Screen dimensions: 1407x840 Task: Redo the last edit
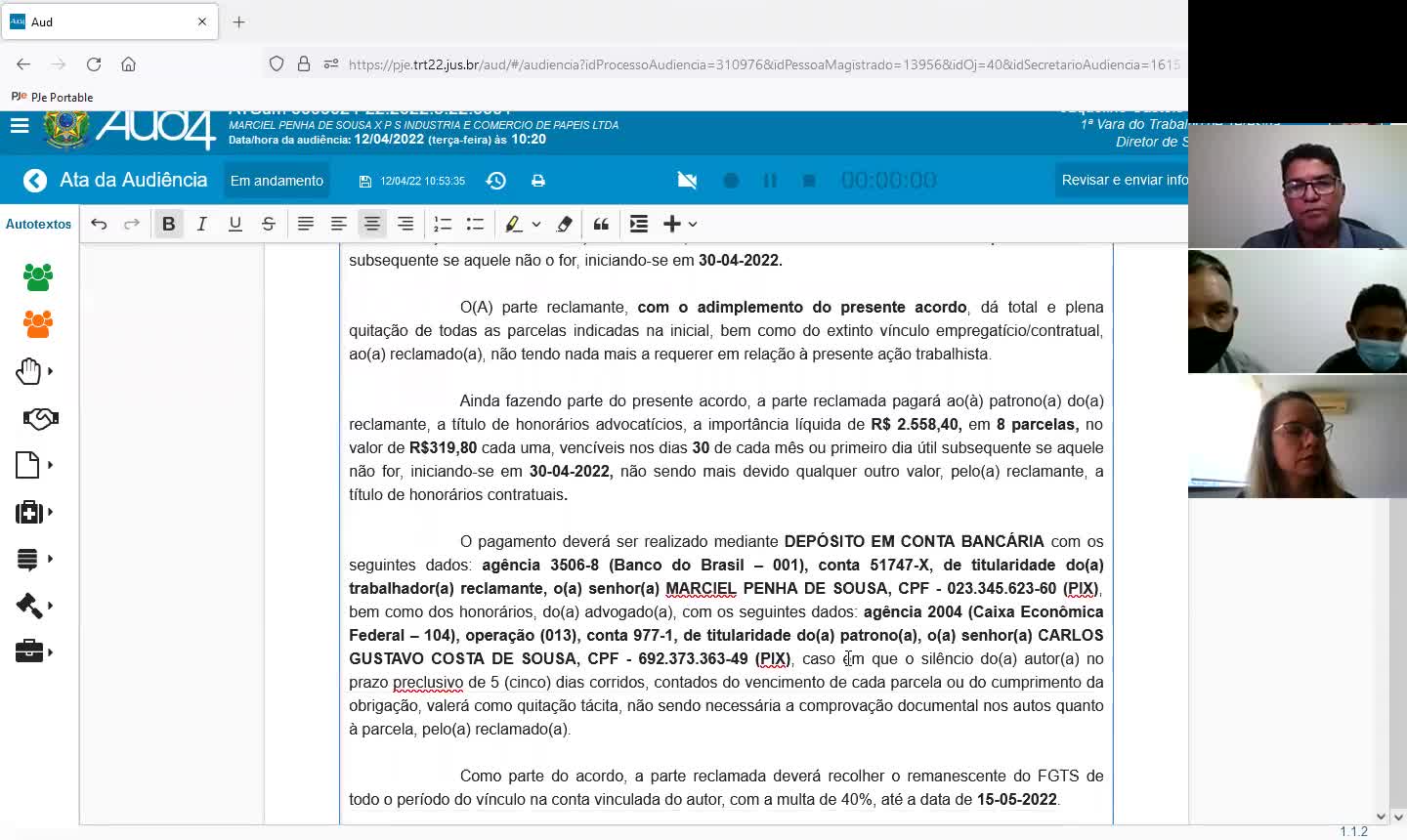pyautogui.click(x=132, y=225)
